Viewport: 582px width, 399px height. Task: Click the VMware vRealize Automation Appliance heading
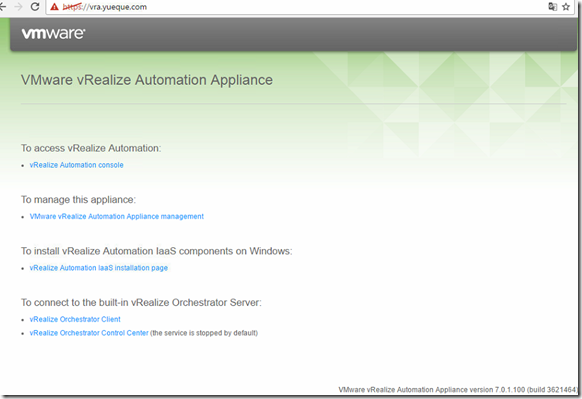[147, 80]
